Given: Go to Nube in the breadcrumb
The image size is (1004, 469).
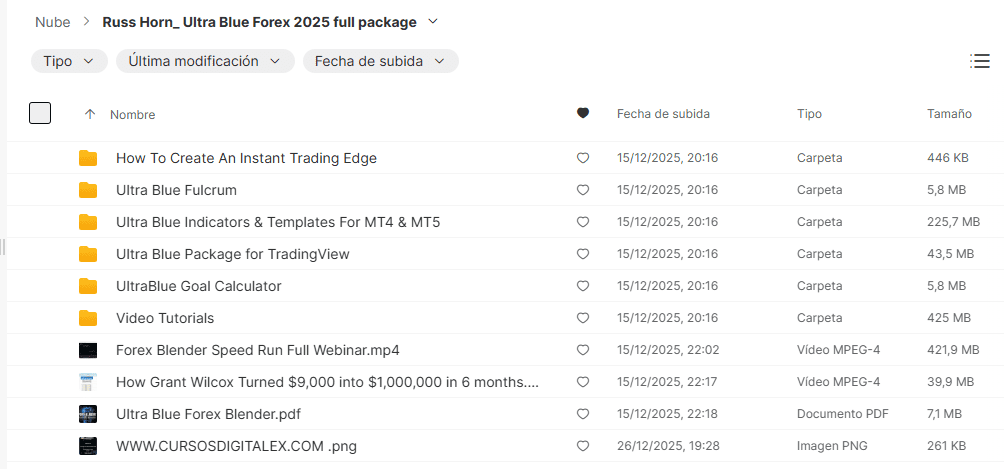Looking at the screenshot, I should pyautogui.click(x=53, y=21).
